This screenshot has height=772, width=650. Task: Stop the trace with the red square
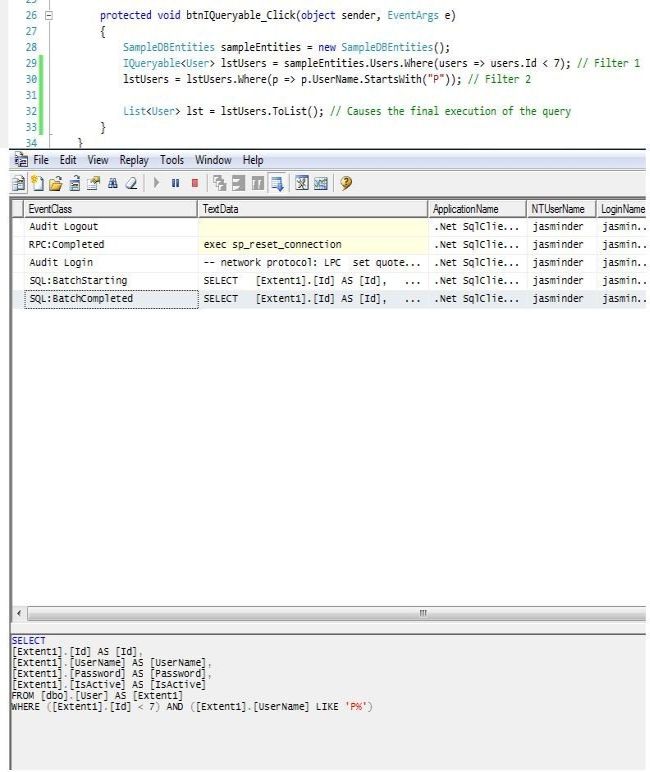(195, 183)
